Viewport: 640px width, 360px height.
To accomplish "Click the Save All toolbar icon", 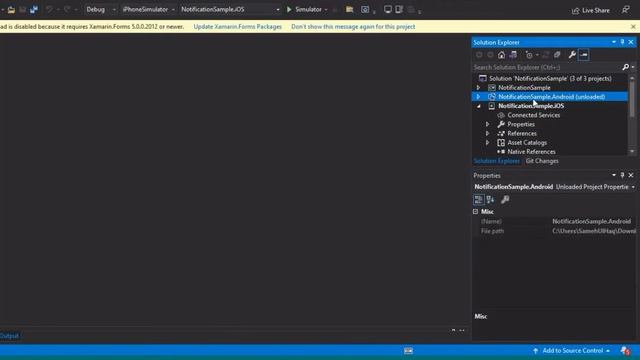I will tap(34, 9).
